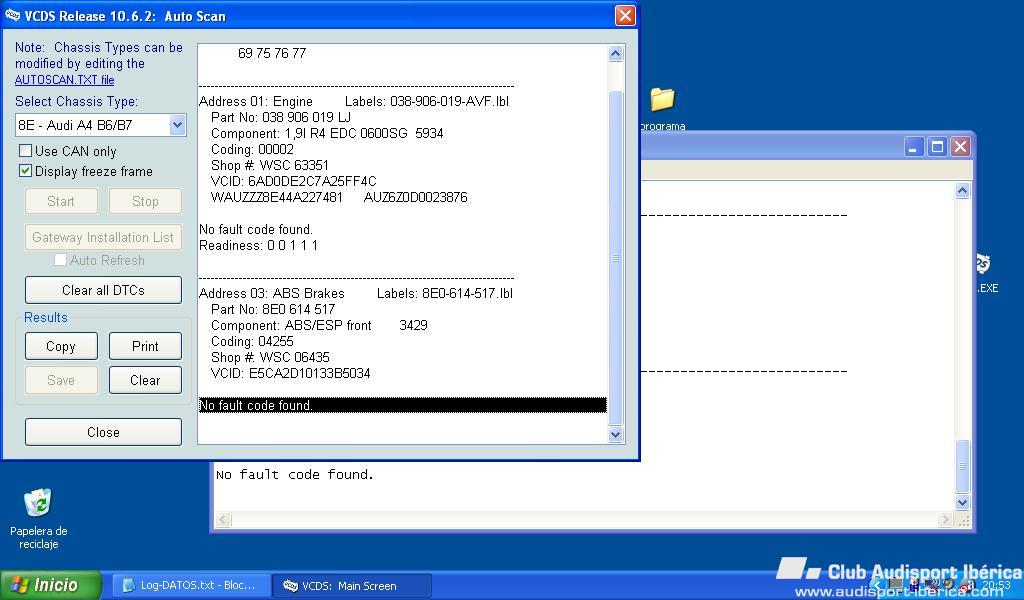Maximize the Notepad window
The image size is (1024, 600).
(x=937, y=147)
